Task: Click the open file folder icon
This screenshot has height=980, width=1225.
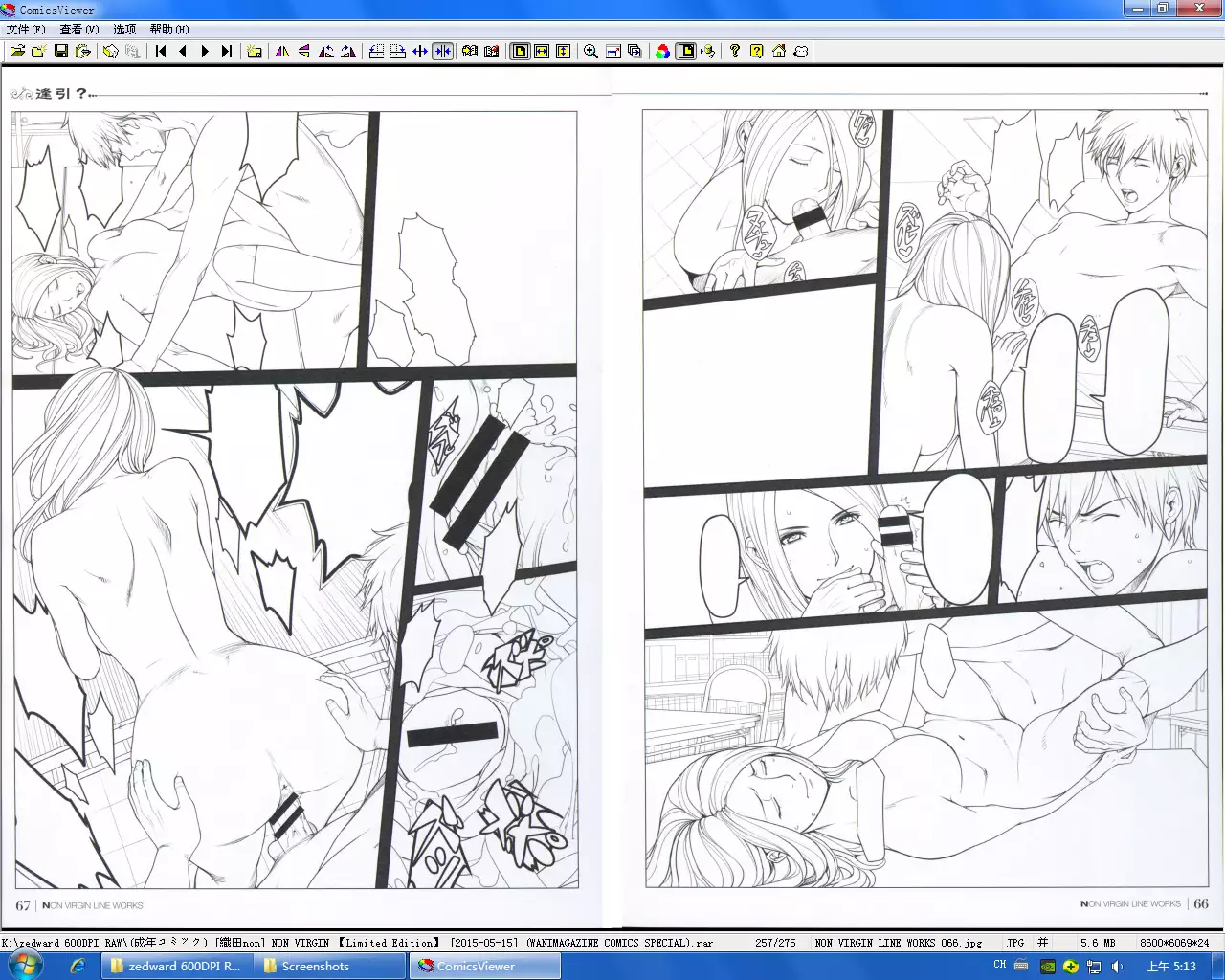Action: pyautogui.click(x=17, y=52)
